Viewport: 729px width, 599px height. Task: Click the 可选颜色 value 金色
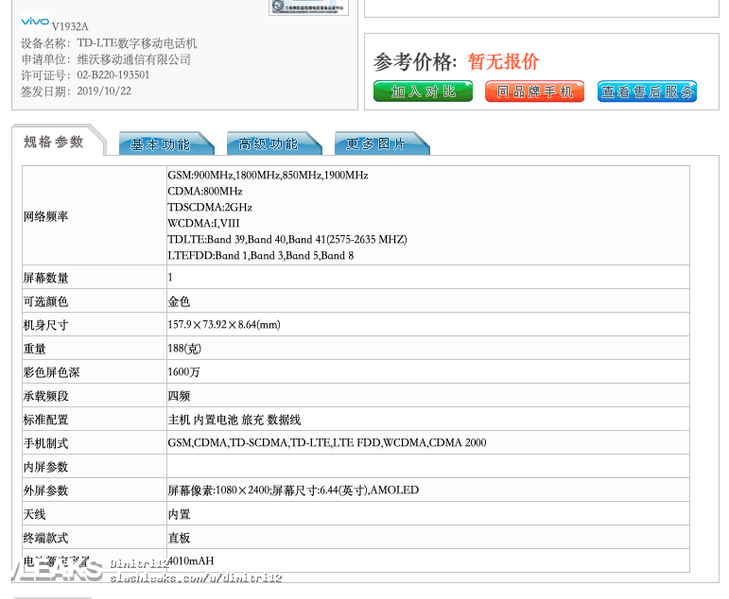179,301
